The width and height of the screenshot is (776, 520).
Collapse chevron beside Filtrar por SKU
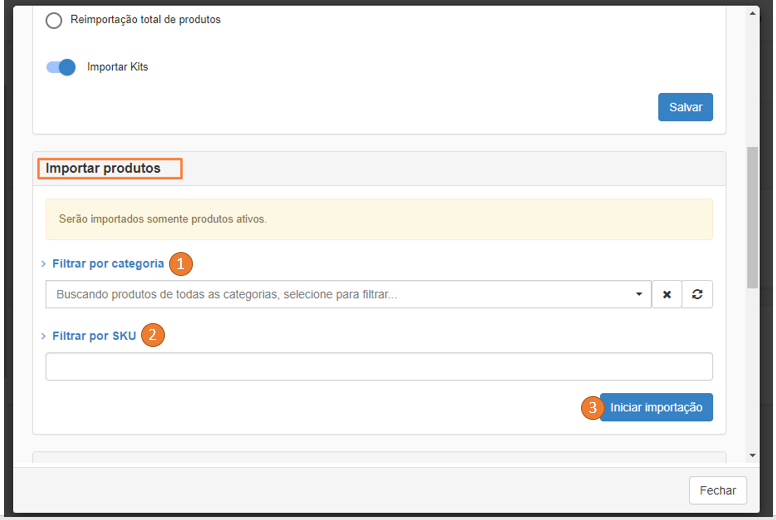click(43, 336)
